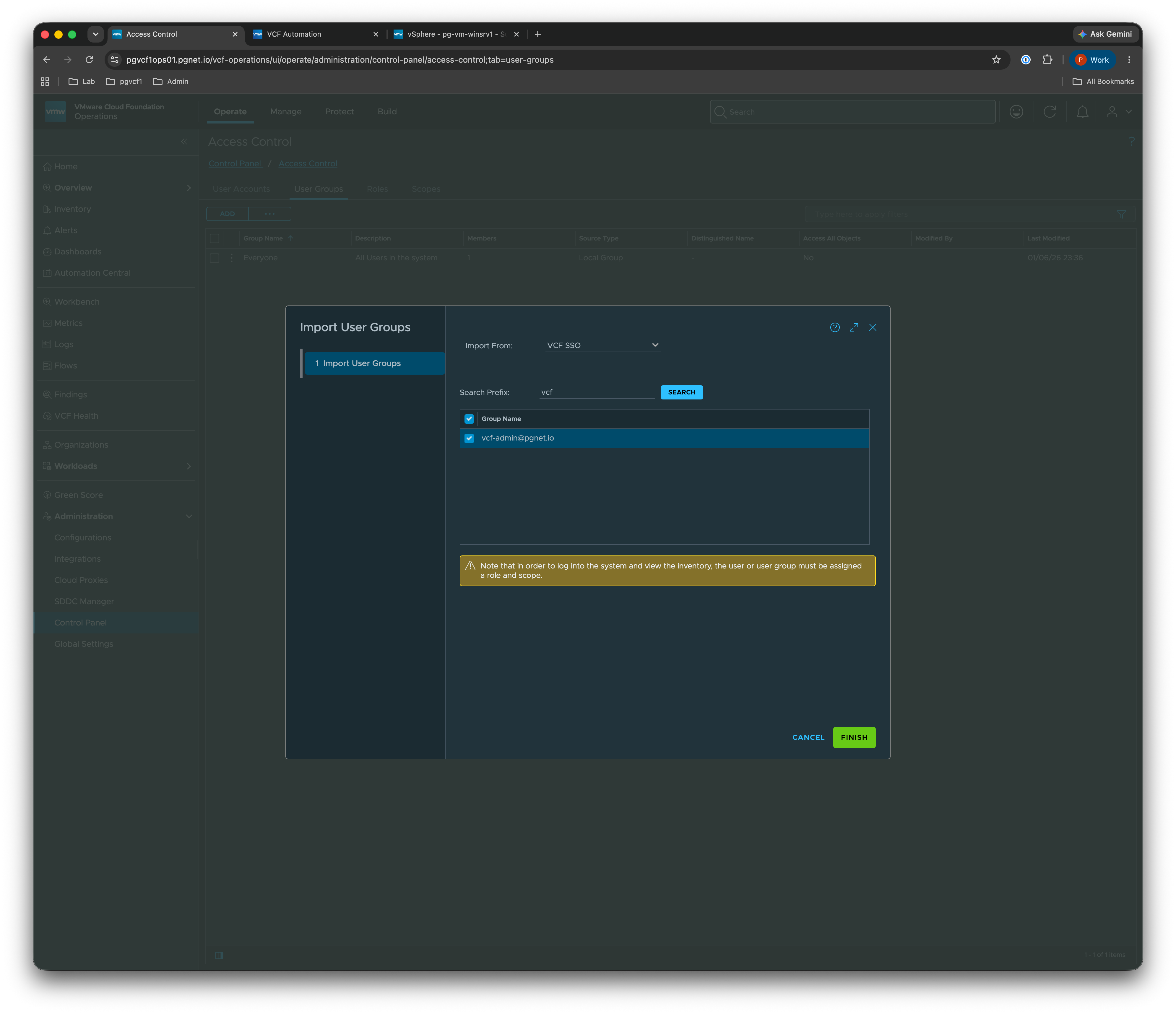Switch to the vSphere browser tab
Viewport: 1176px width, 1014px height.
pos(456,34)
